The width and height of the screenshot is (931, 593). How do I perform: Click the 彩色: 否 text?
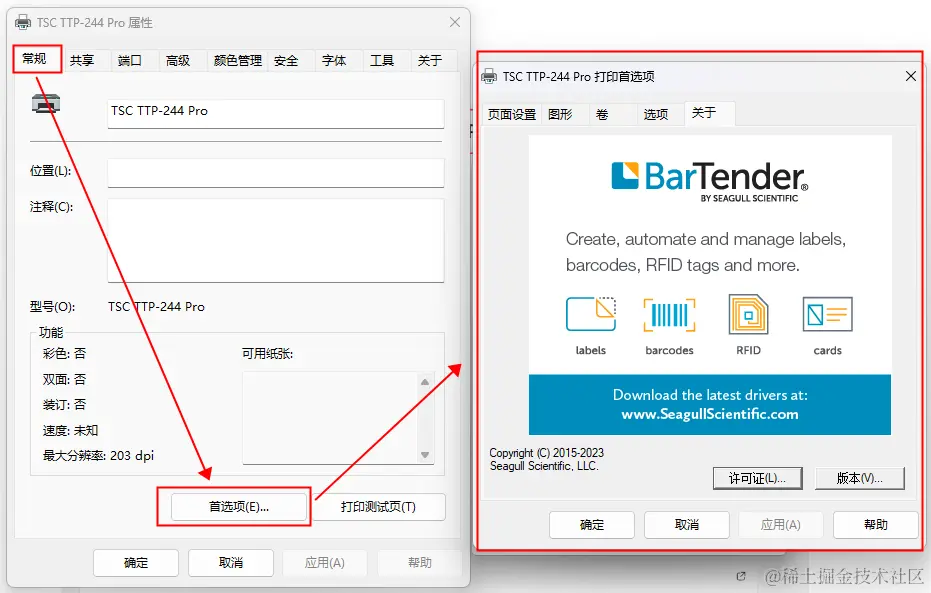[64, 354]
